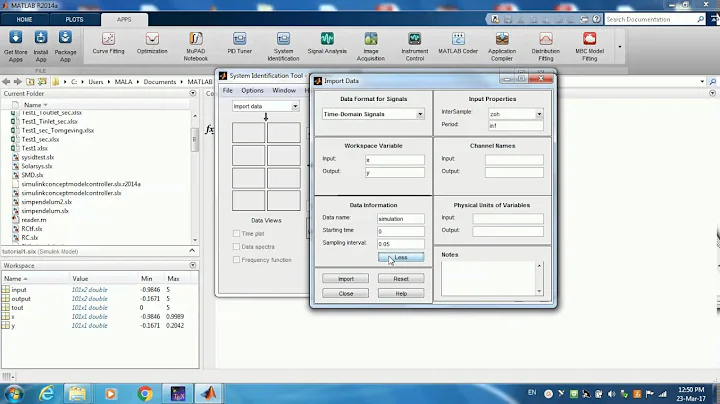Click the Import button
Screen dimensions: 720x404
[x=345, y=279]
